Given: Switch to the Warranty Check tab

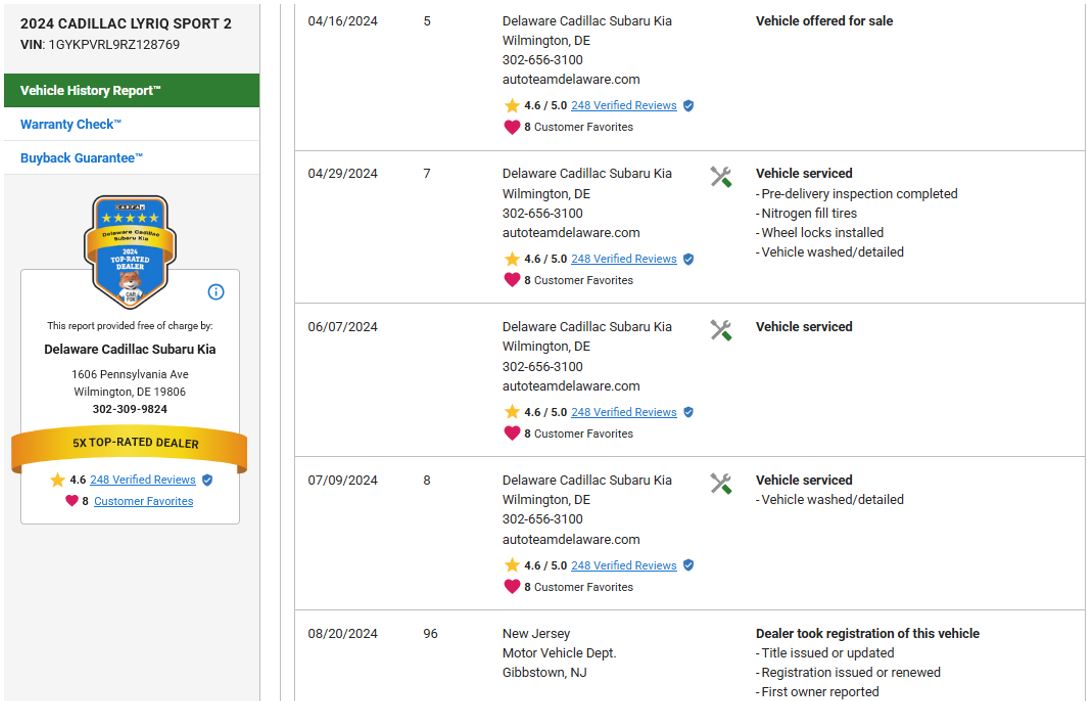Looking at the screenshot, I should click(71, 125).
